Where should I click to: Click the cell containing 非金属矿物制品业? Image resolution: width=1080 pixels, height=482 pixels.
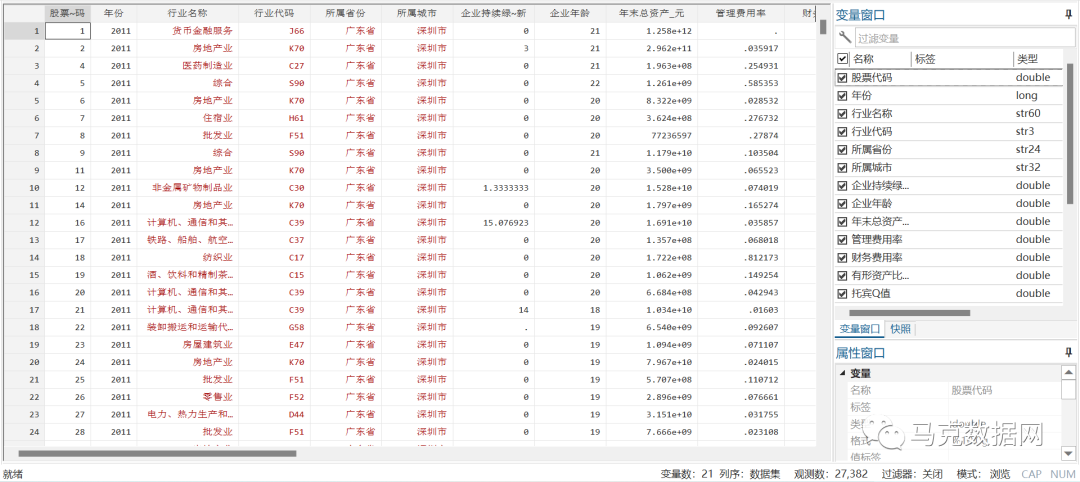click(187, 188)
